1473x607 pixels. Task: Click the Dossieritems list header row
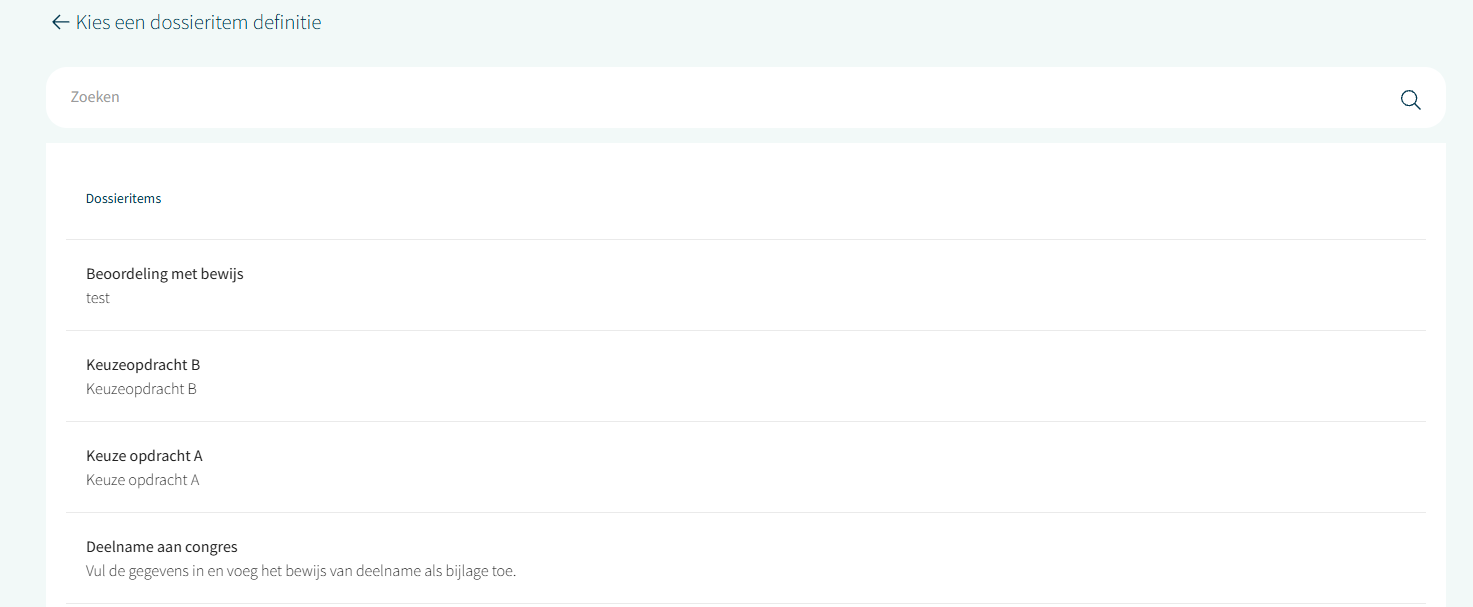click(x=746, y=198)
